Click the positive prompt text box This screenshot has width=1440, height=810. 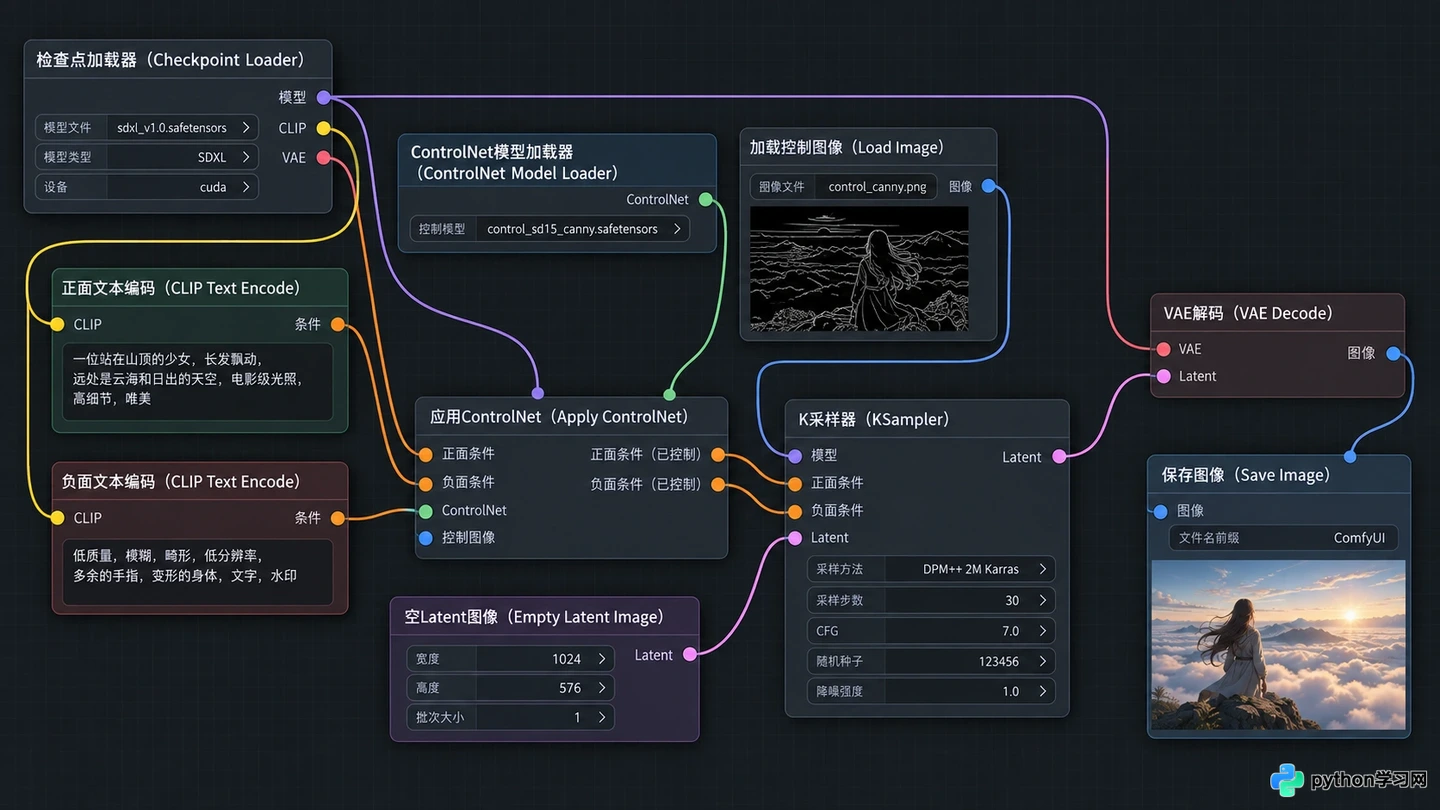(x=197, y=383)
